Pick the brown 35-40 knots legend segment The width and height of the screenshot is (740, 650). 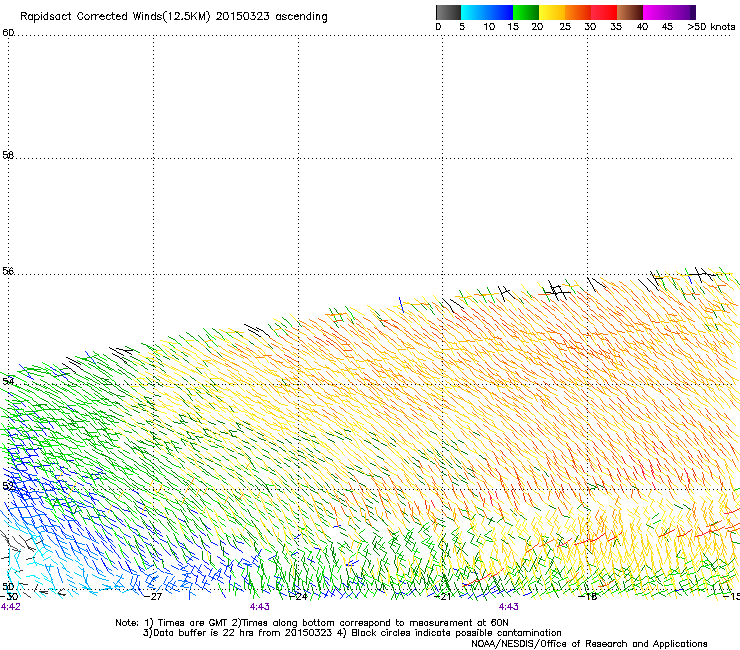pyautogui.click(x=630, y=12)
